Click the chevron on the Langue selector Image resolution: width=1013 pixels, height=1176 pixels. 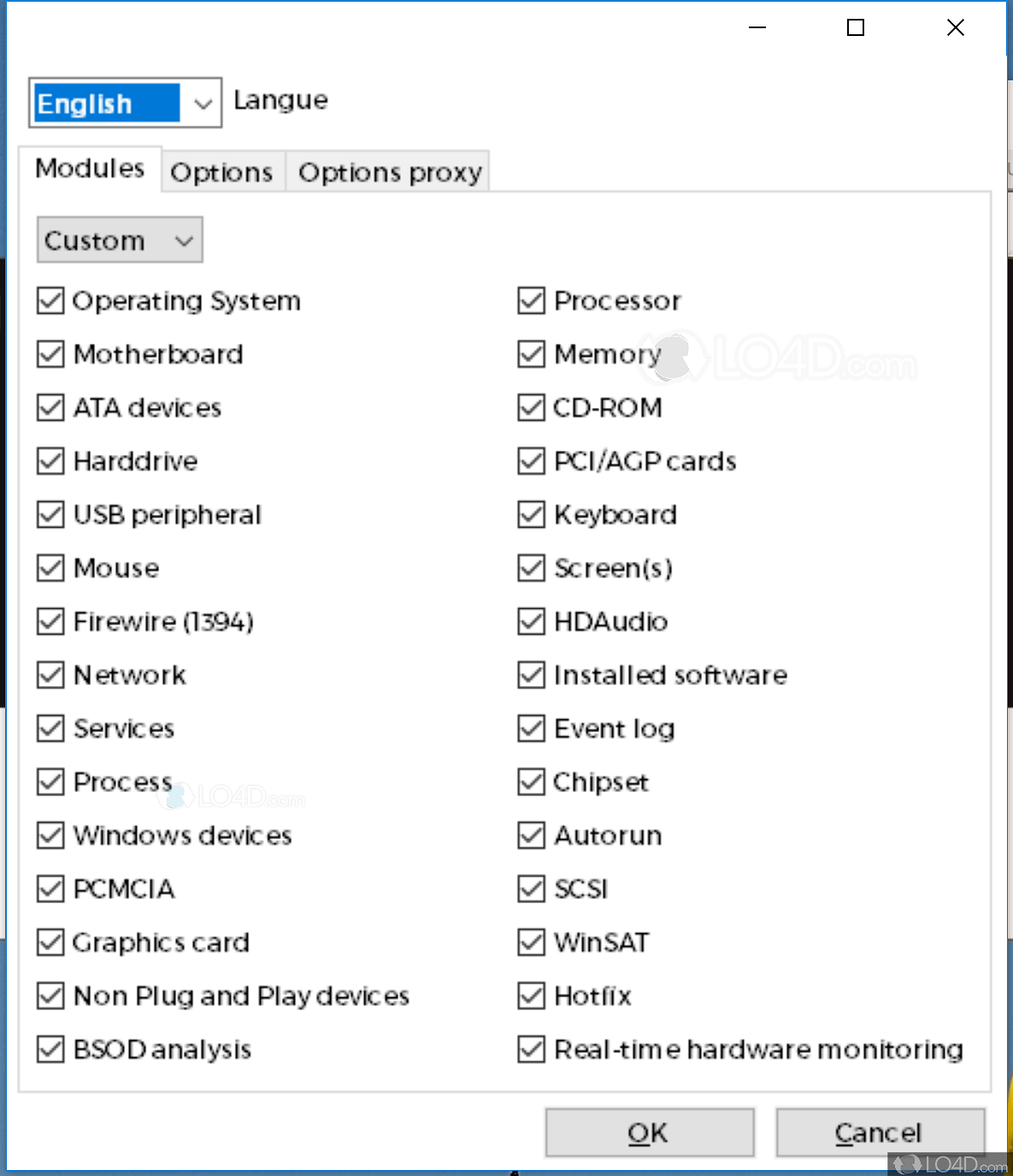[x=203, y=103]
